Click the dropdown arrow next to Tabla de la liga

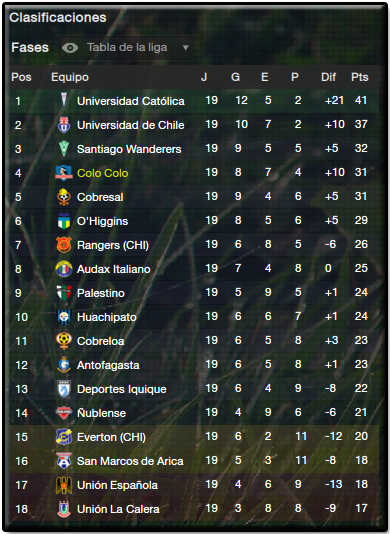(x=185, y=48)
